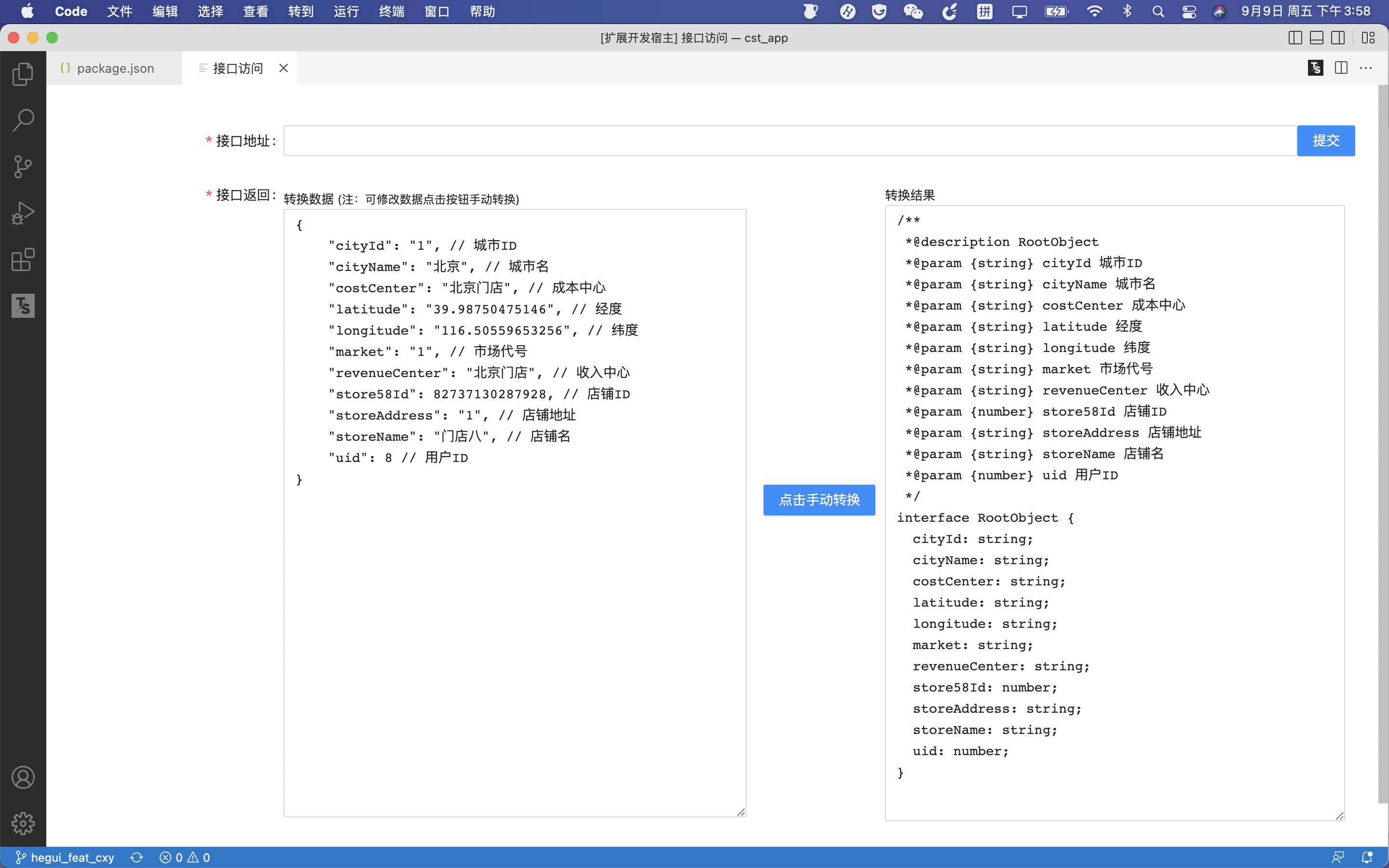This screenshot has height=868, width=1389.
Task: Open the Accounts menu icon
Action: tap(23, 777)
